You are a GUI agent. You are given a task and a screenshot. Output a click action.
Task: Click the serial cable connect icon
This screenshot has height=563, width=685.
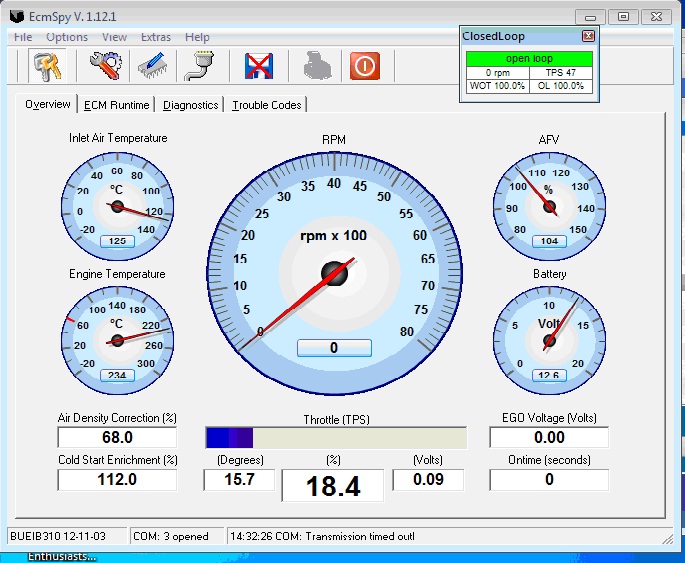pos(200,66)
